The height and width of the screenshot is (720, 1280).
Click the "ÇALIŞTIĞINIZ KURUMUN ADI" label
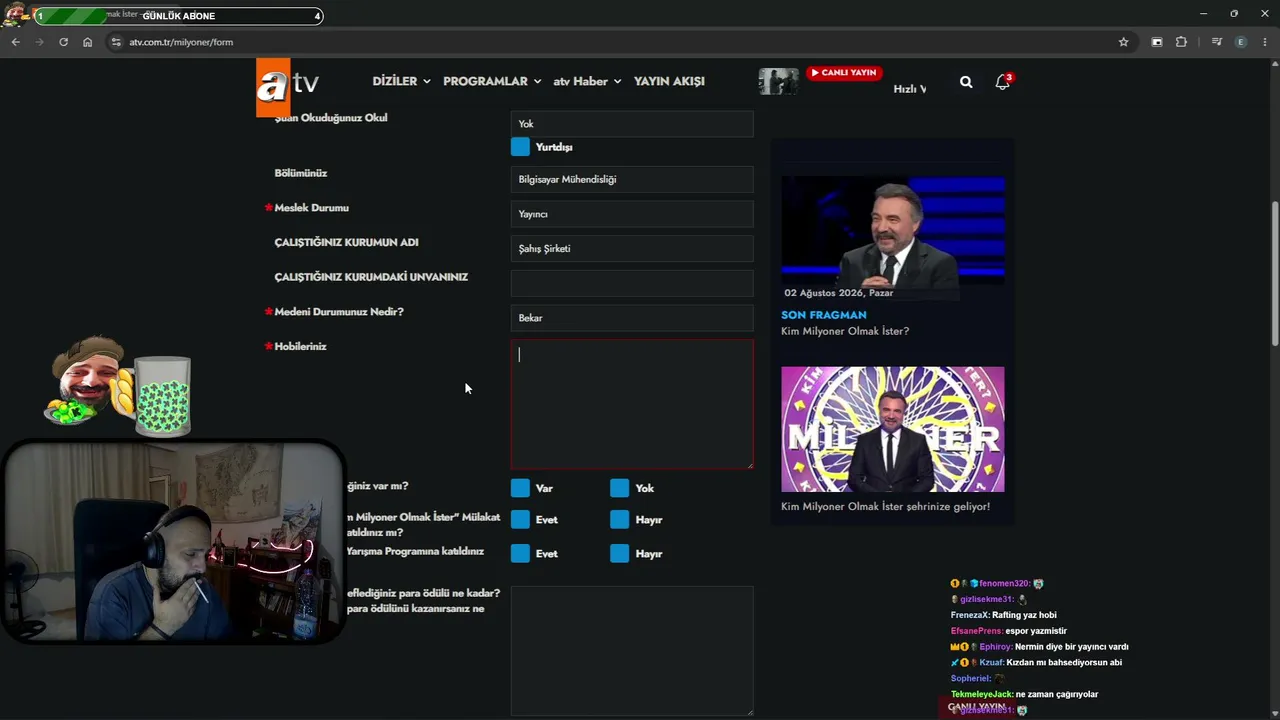pyautogui.click(x=346, y=243)
